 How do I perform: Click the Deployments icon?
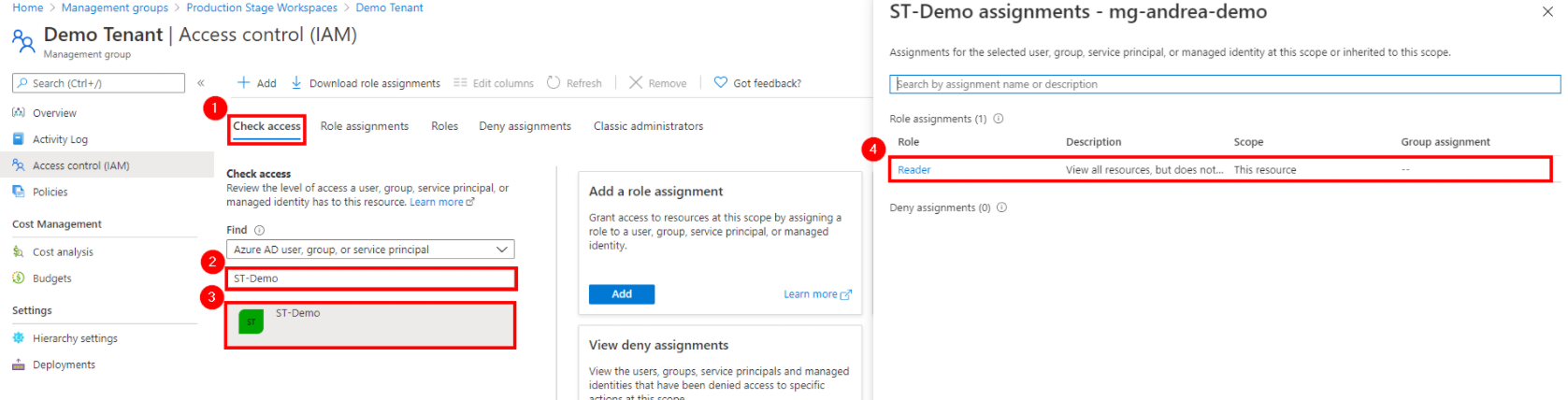click(x=19, y=364)
